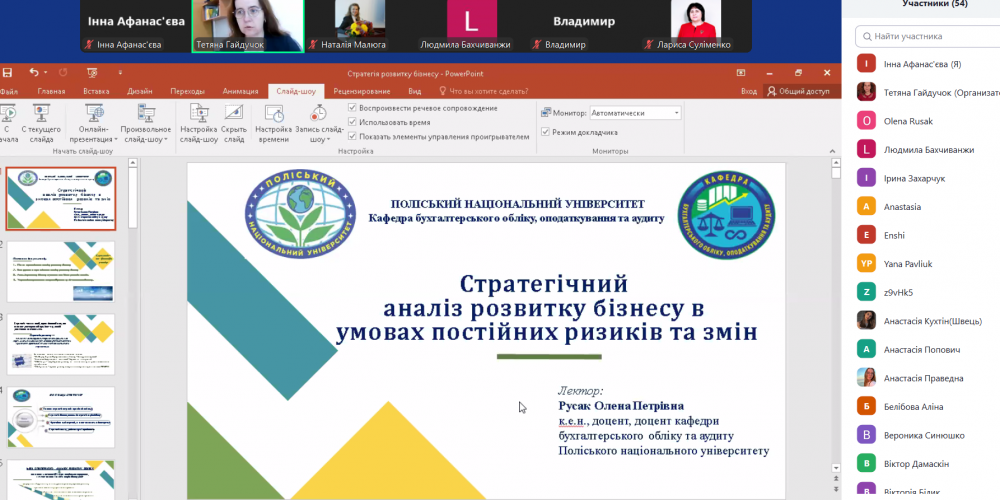
Task: Expand the Monitor selection dropdown
Action: [676, 113]
